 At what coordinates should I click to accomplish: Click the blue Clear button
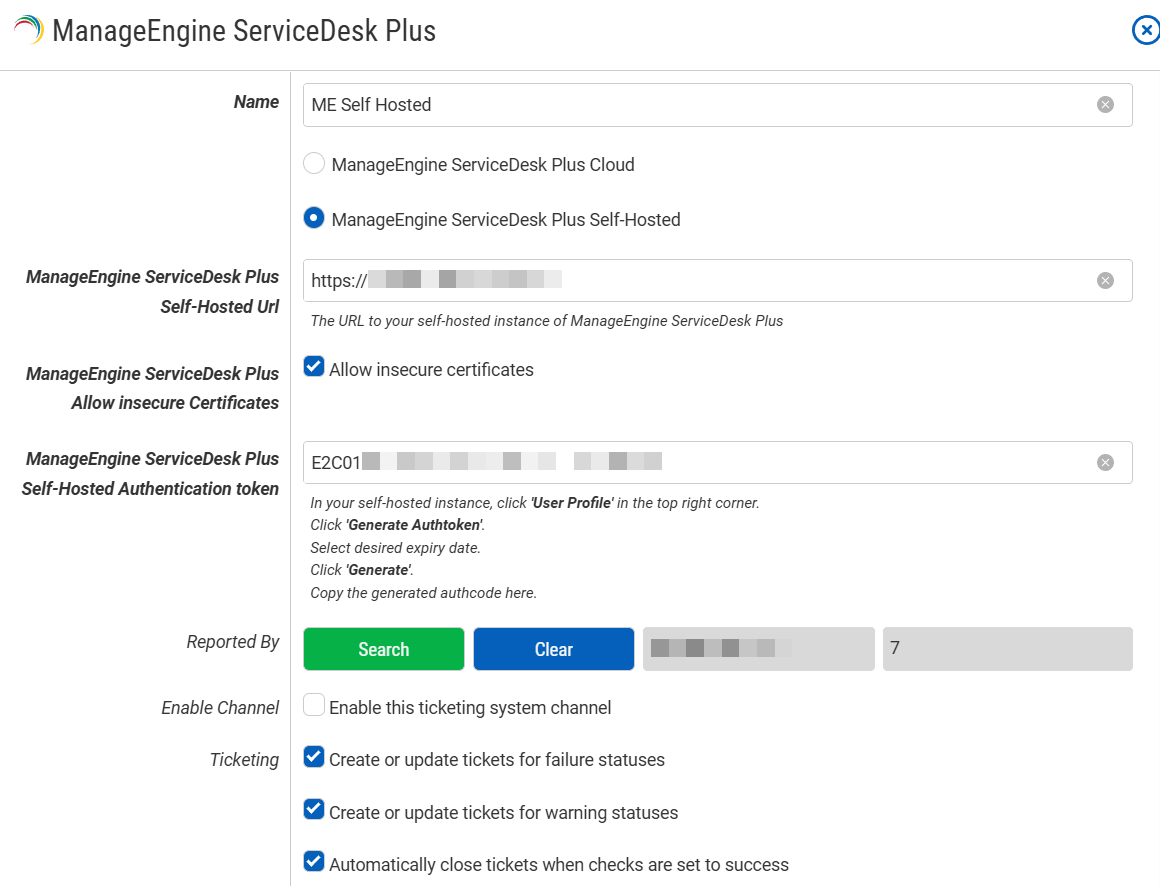(554, 649)
